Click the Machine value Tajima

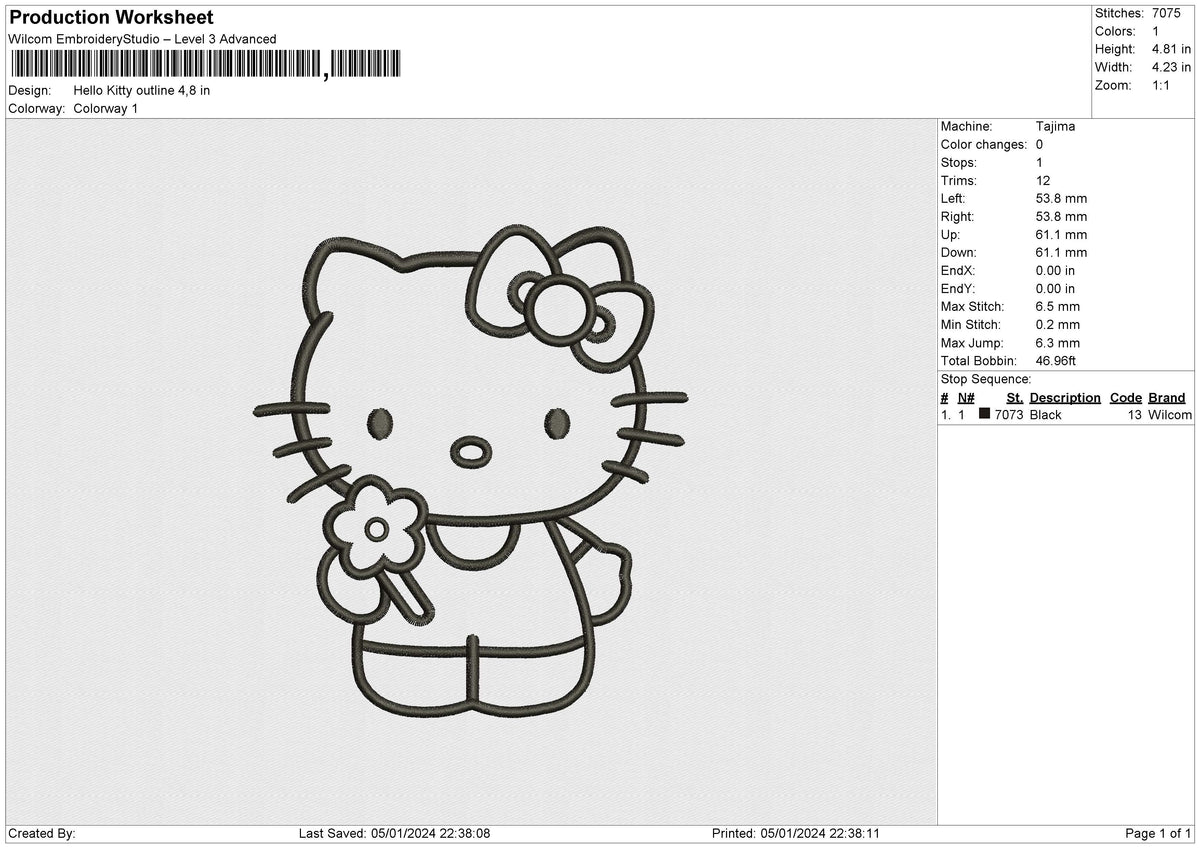1056,126
